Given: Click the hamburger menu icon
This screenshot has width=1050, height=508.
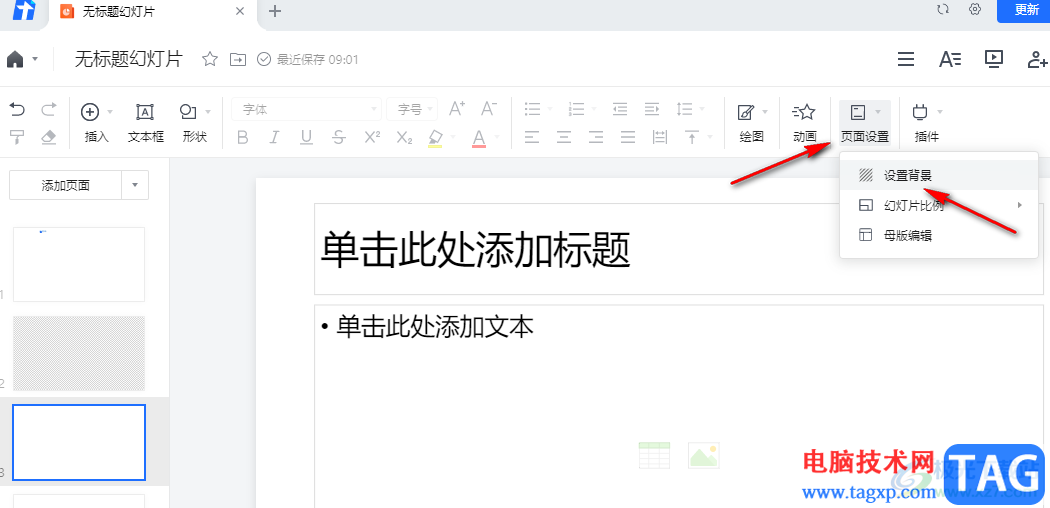Looking at the screenshot, I should coord(906,60).
